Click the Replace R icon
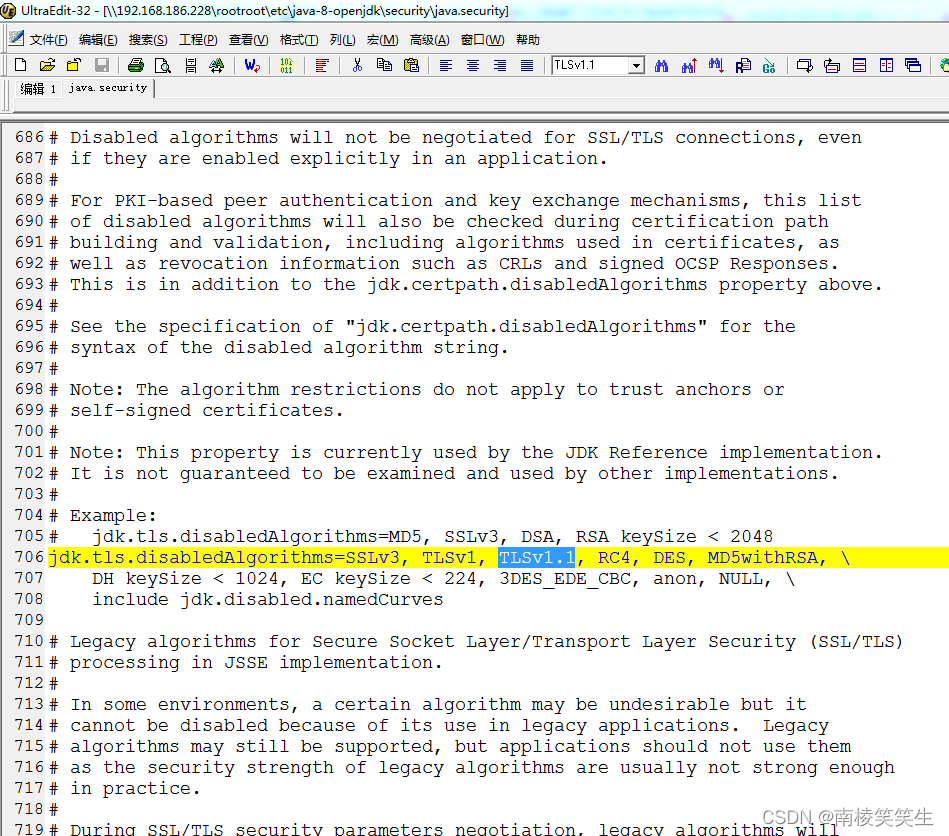 [x=743, y=65]
